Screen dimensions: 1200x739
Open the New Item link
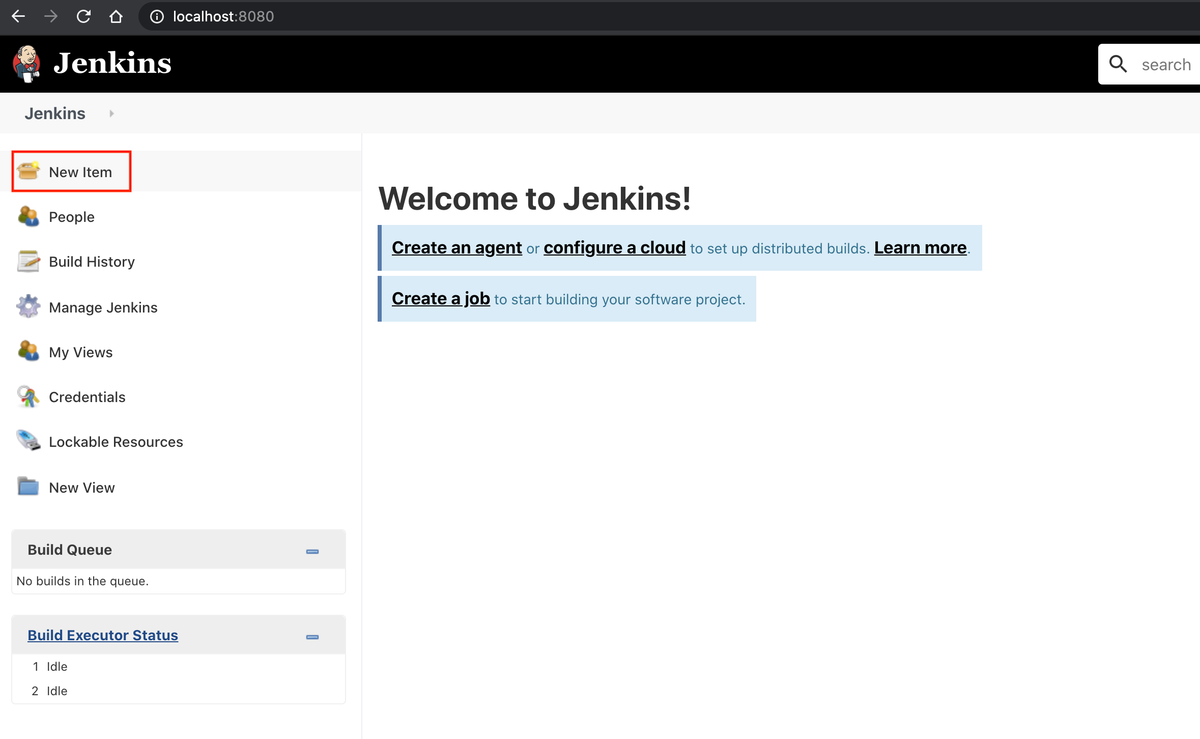click(80, 172)
